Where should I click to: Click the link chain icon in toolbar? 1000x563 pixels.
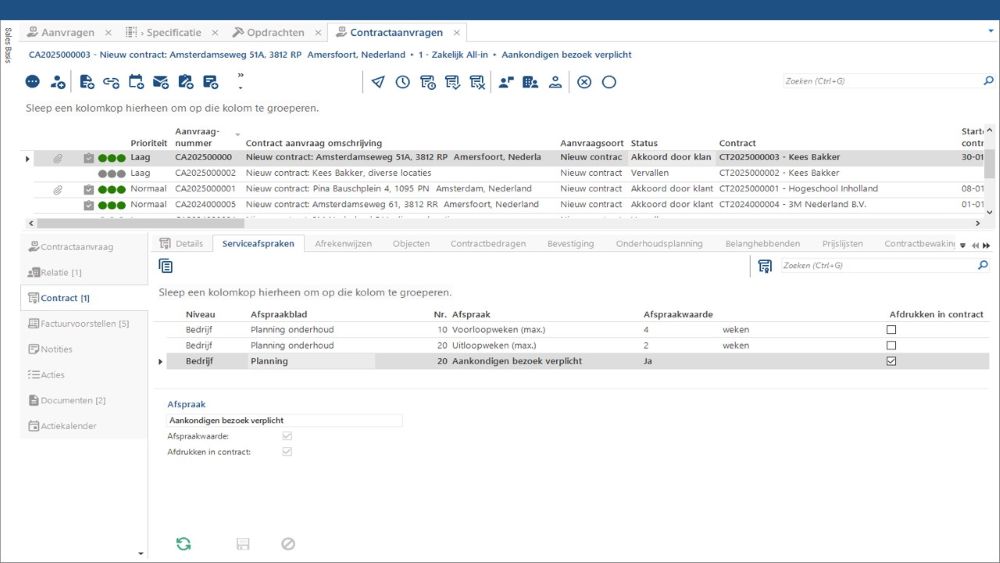(x=111, y=82)
